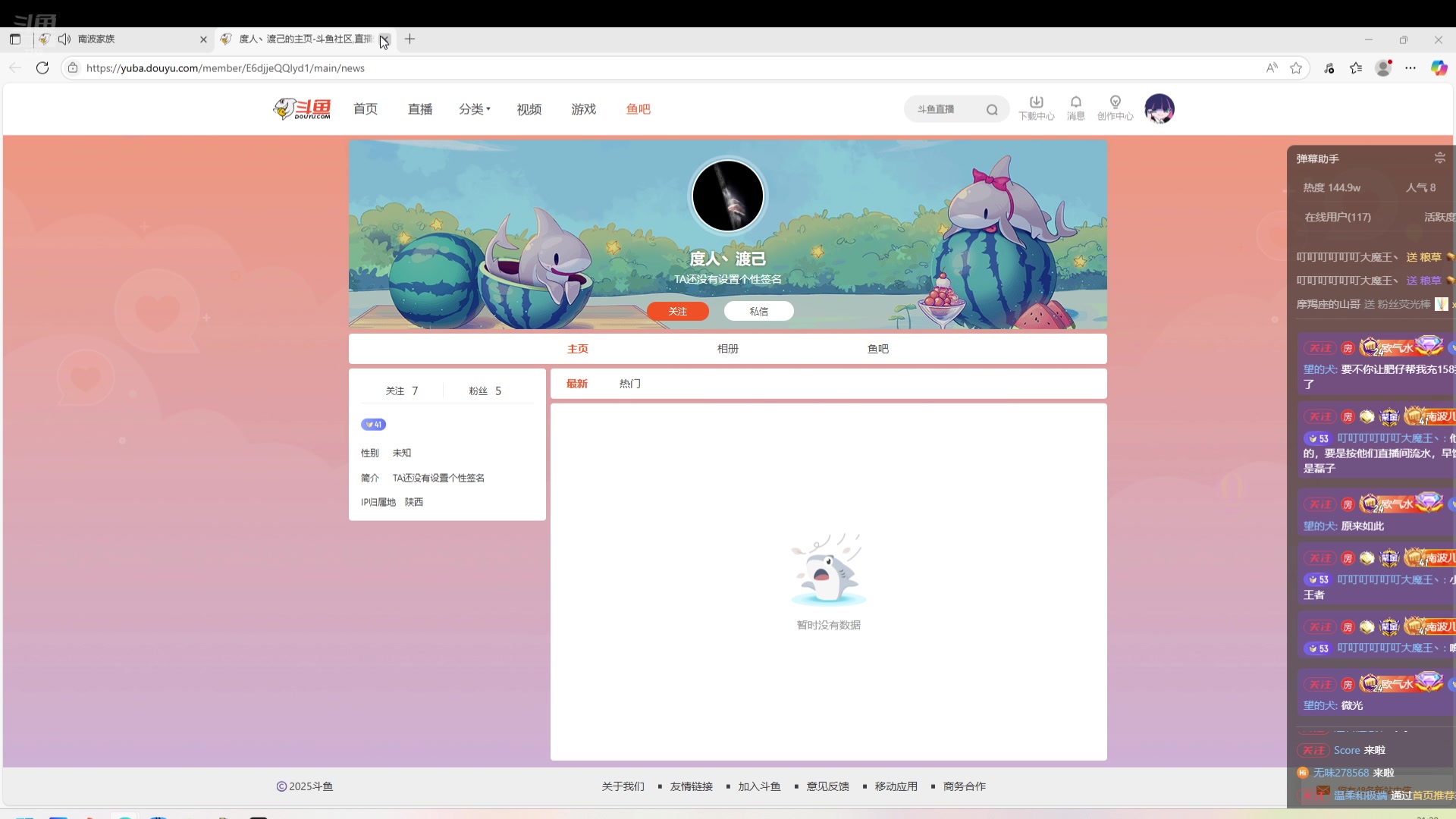This screenshot has width=1456, height=819.
Task: Click the search magnifier icon
Action: tap(992, 110)
